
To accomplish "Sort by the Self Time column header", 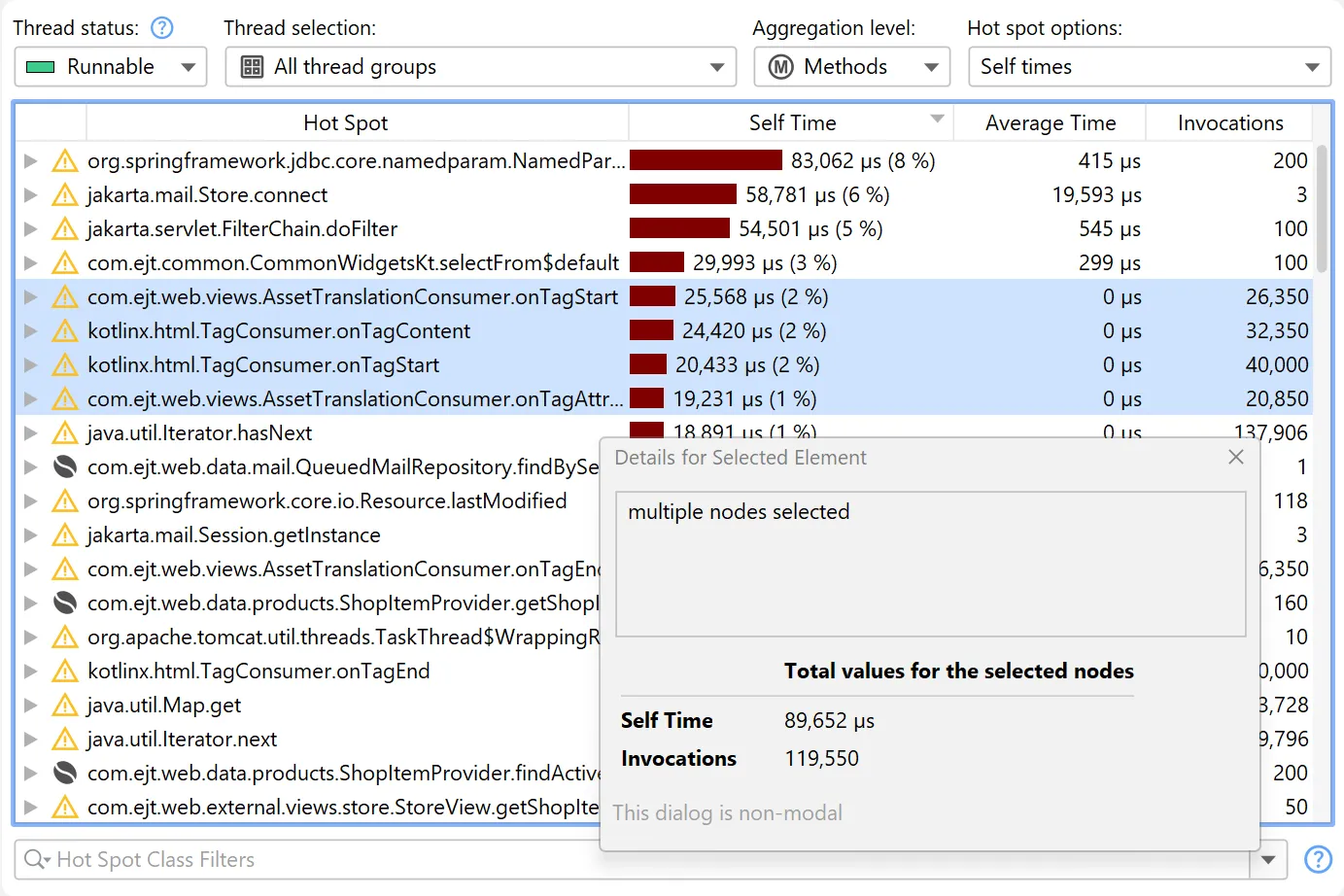I will pyautogui.click(x=793, y=122).
